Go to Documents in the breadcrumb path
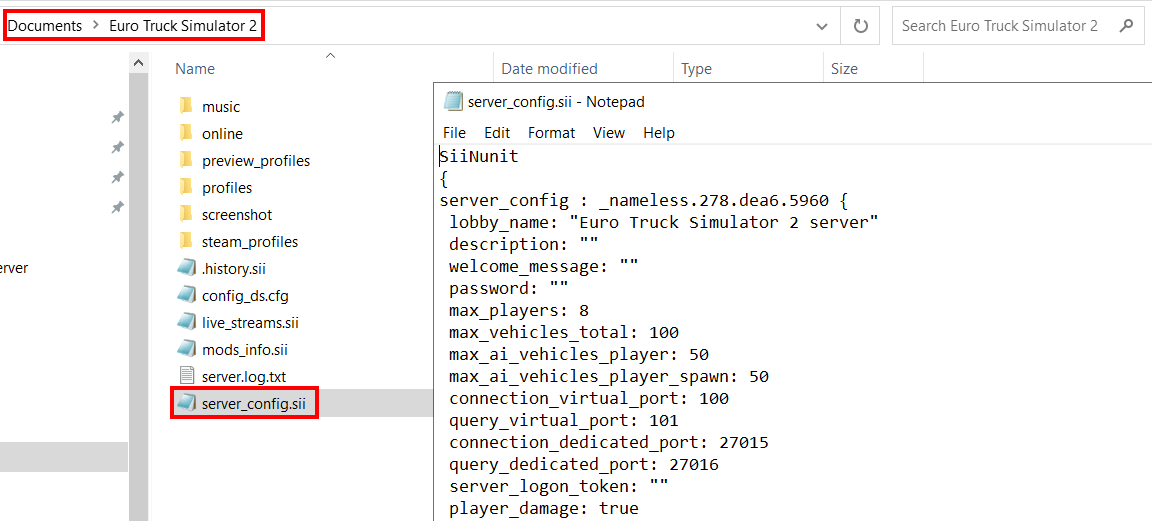This screenshot has height=521, width=1152. pyautogui.click(x=45, y=26)
